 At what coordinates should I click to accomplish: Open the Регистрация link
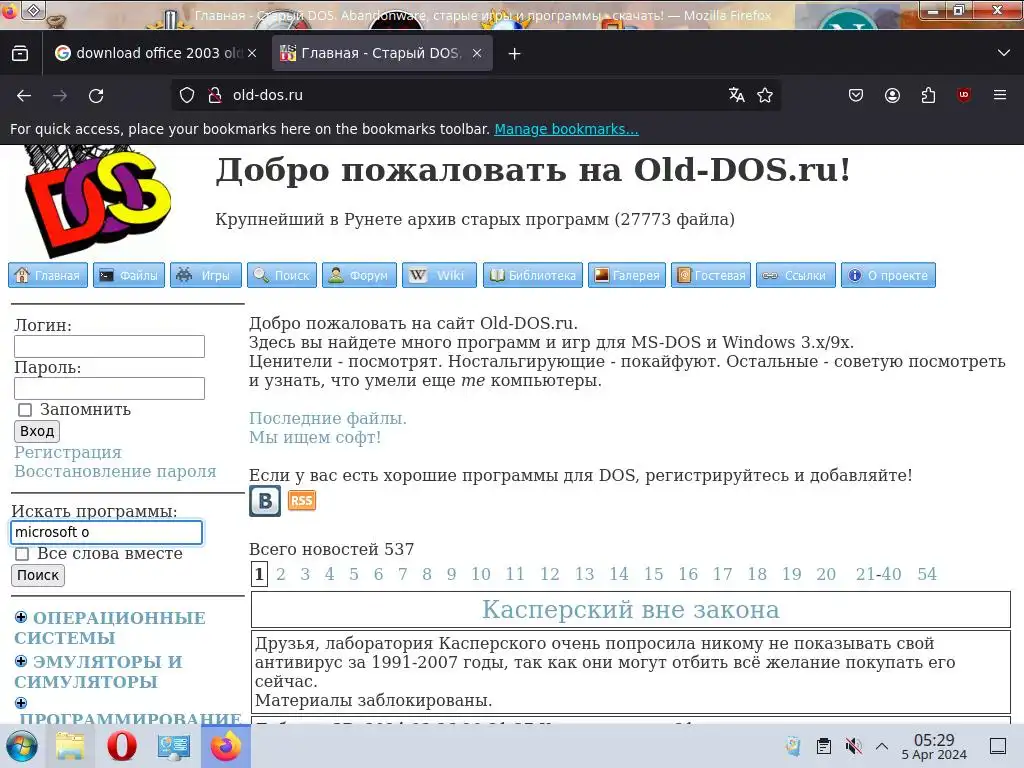68,452
